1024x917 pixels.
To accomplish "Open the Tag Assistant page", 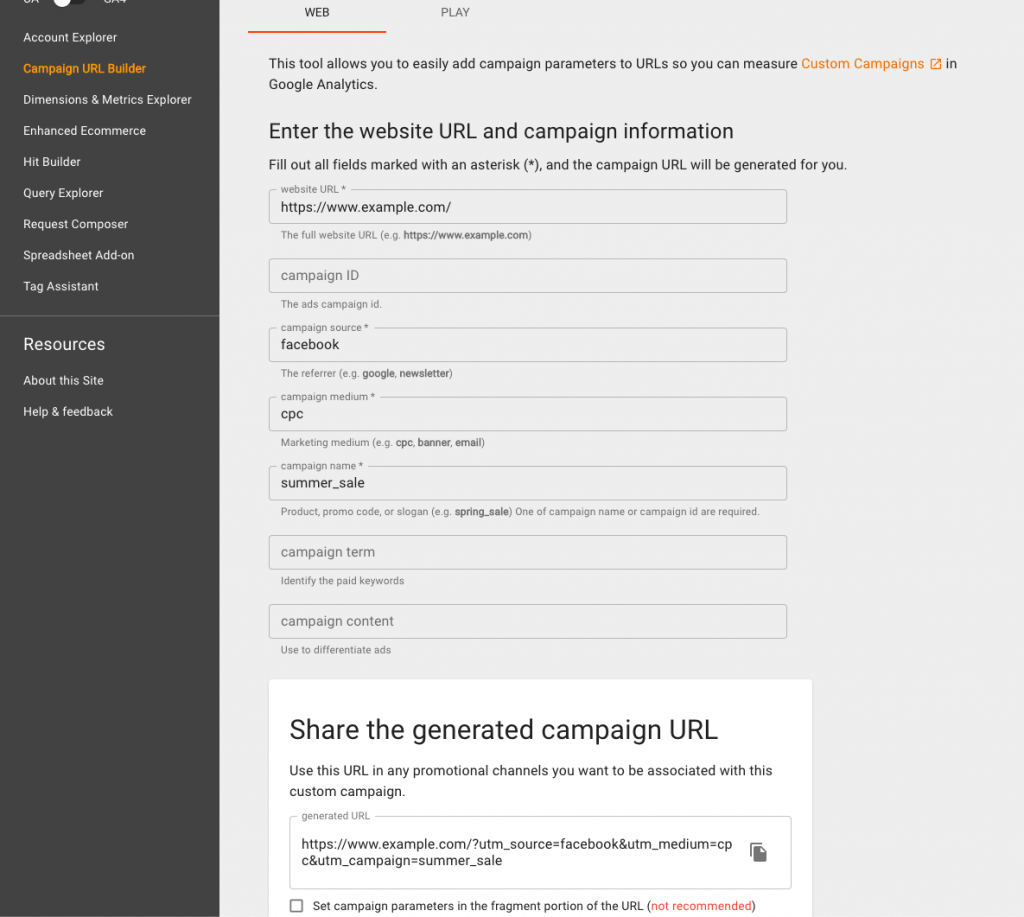I will click(61, 286).
